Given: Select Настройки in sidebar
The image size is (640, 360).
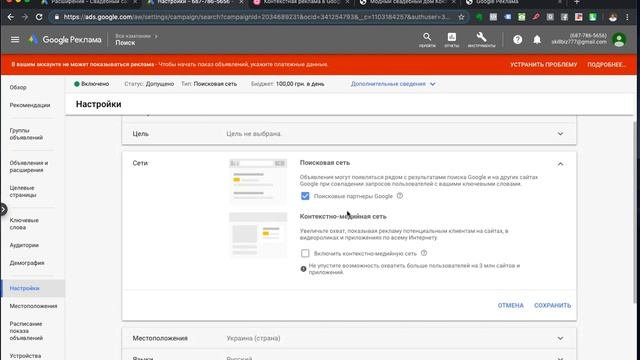Looking at the screenshot, I should pos(33,288).
